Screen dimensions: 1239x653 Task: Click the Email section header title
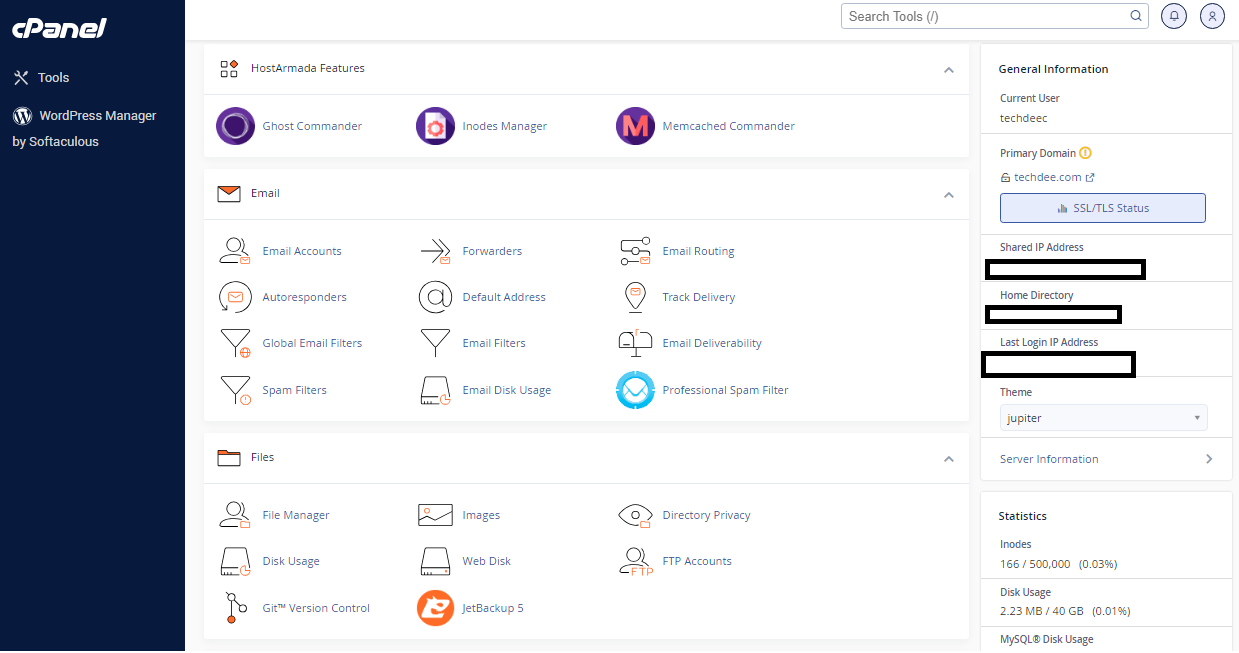pos(265,193)
